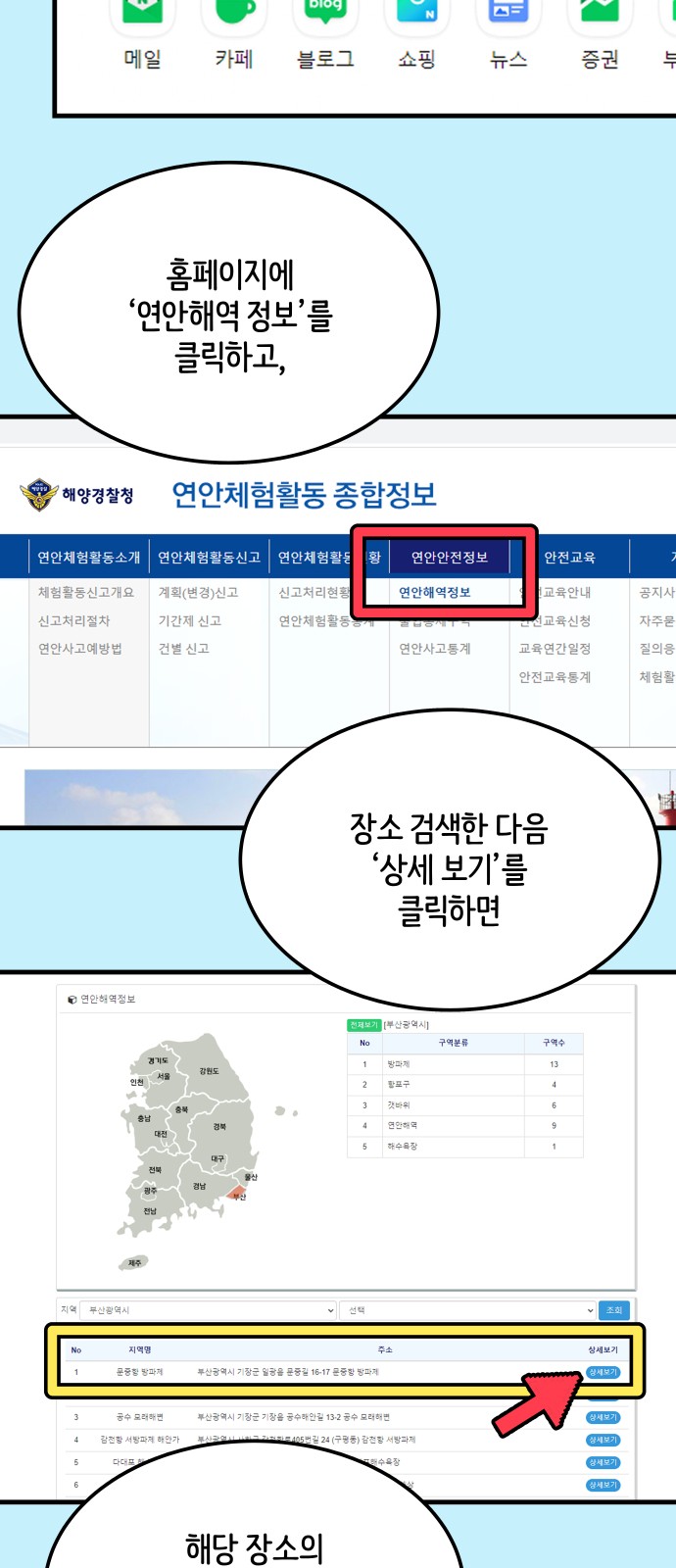The image size is (676, 1568).
Task: Click 해수욕장 row in zone table
Action: (466, 1147)
